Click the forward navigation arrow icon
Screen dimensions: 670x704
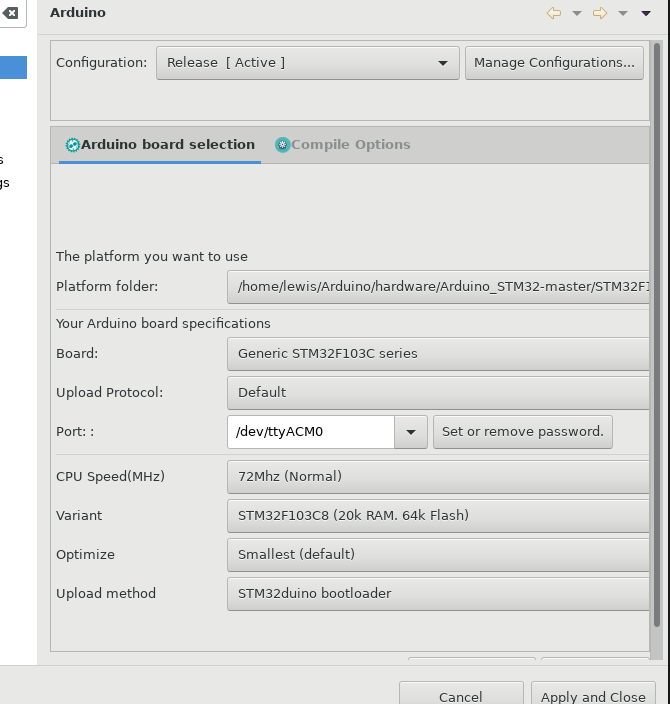pyautogui.click(x=600, y=13)
